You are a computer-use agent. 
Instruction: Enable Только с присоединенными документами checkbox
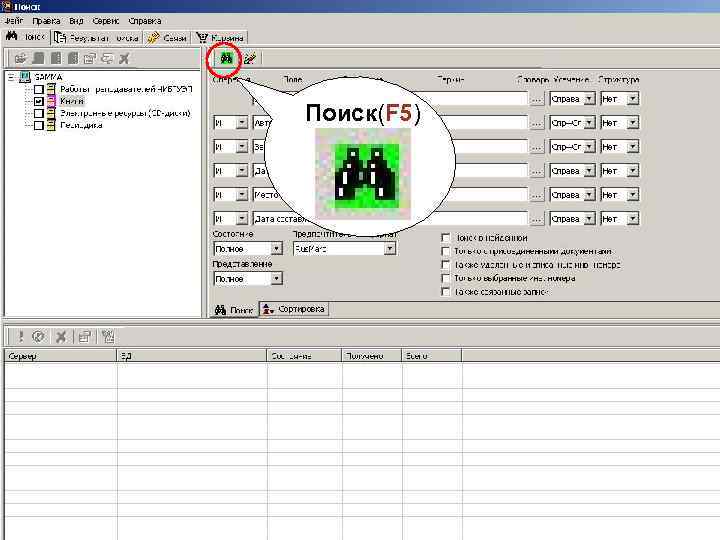[445, 251]
